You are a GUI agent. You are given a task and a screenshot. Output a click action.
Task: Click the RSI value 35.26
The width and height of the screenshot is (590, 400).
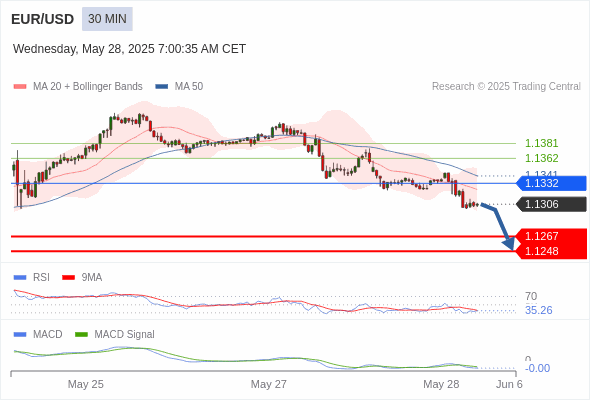(538, 310)
